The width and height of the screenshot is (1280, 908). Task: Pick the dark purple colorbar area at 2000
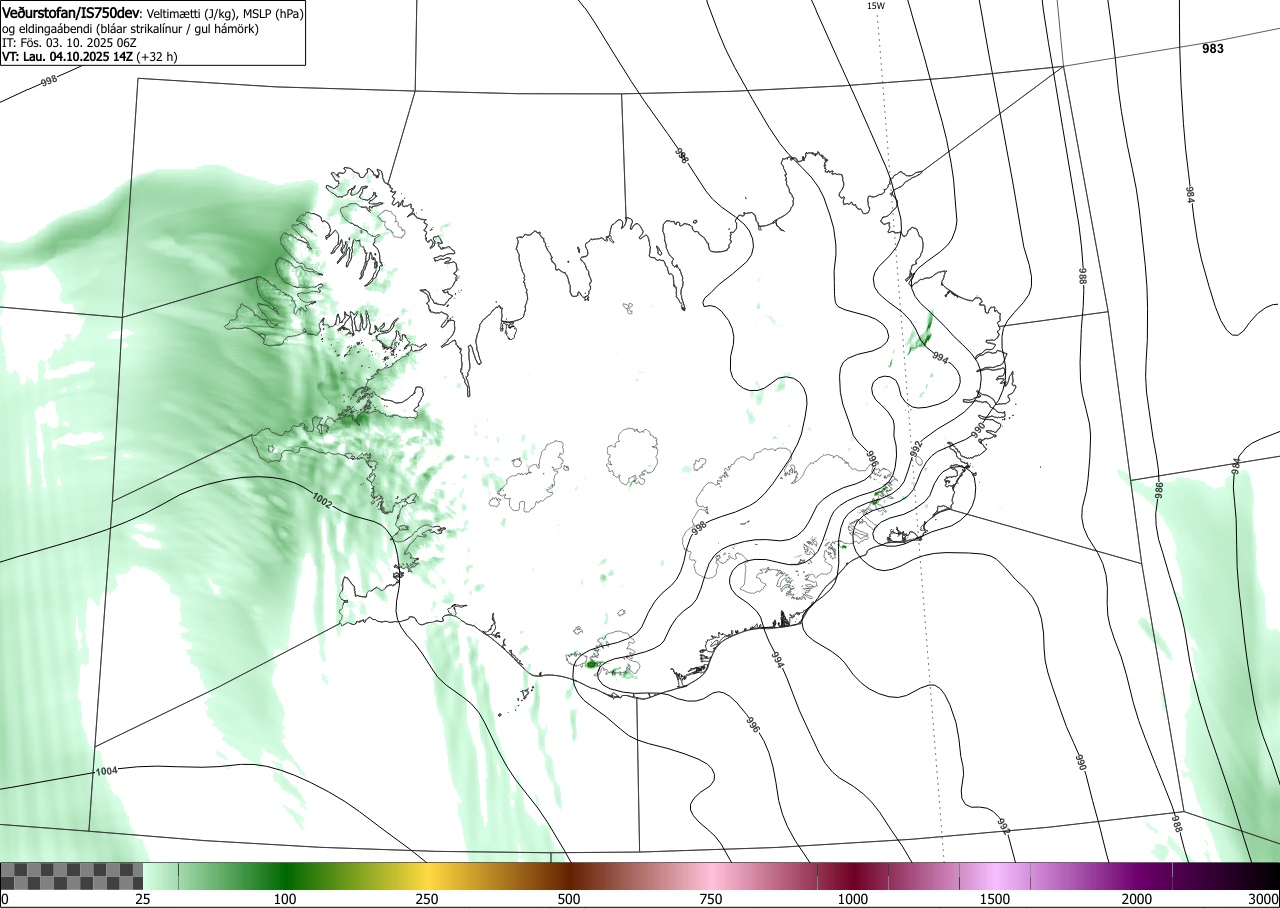(x=1137, y=876)
